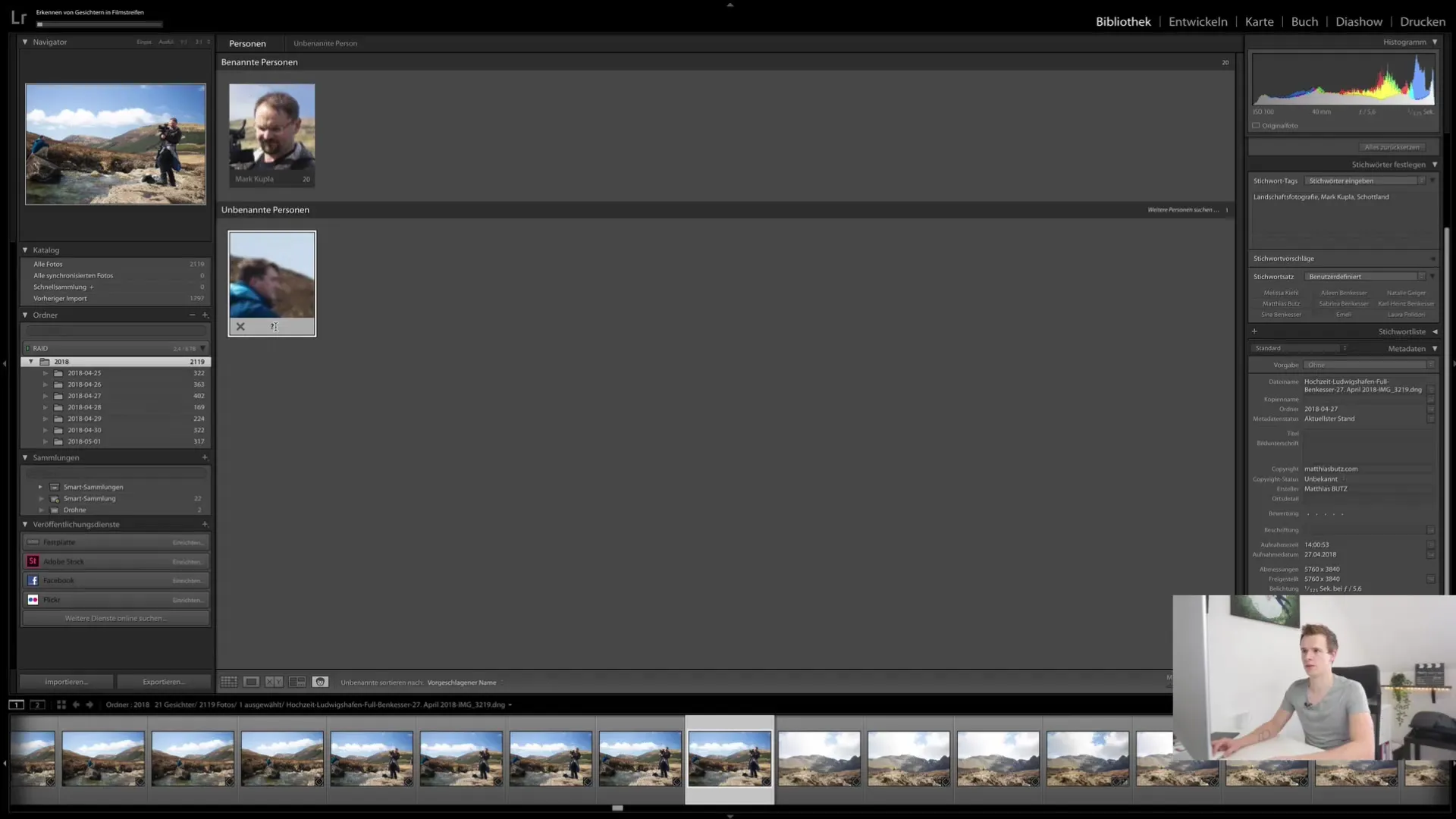
Task: Add folder with Ordner plus icon
Action: point(205,315)
